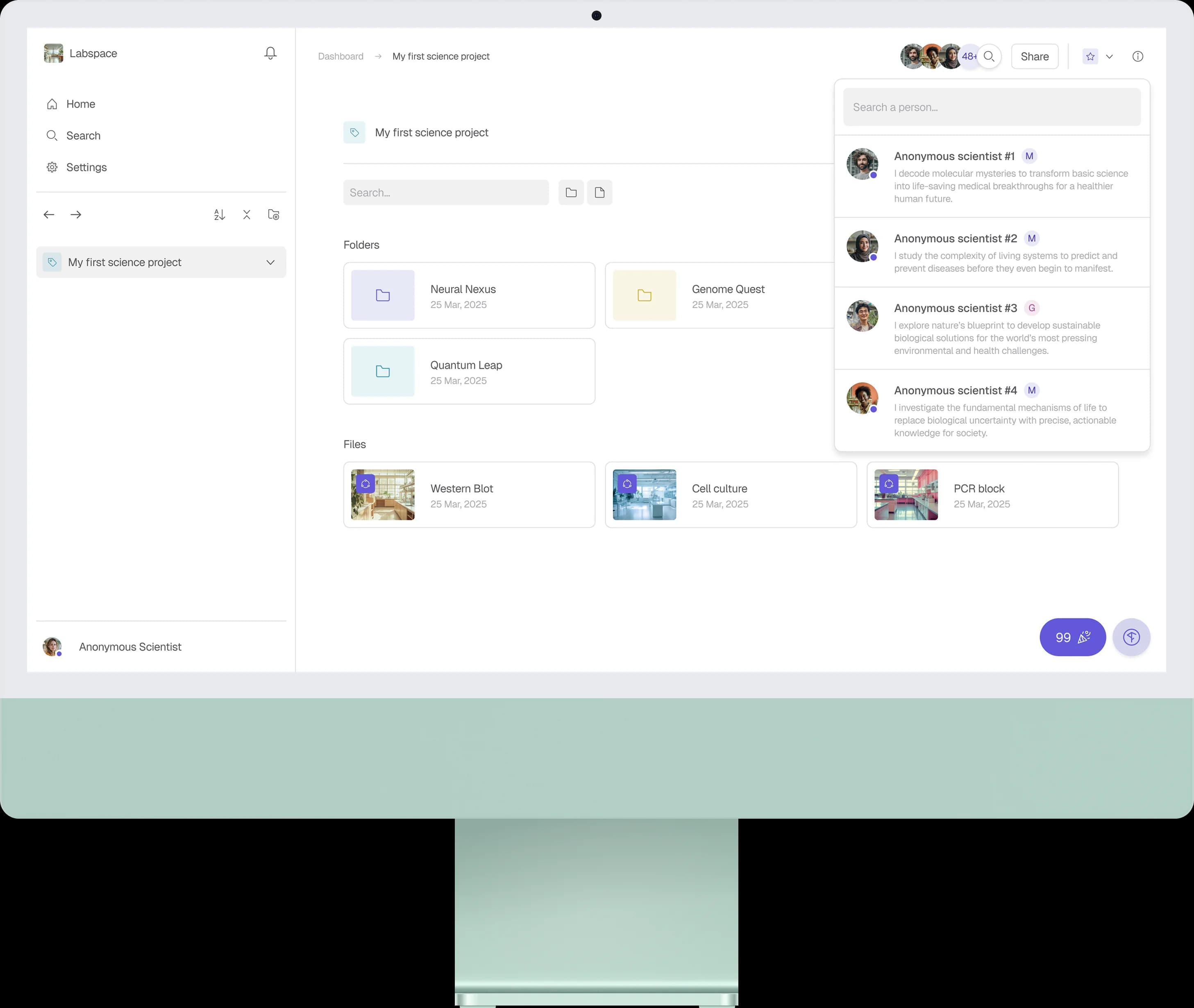
Task: Click the 99 celebration button
Action: coord(1072,637)
